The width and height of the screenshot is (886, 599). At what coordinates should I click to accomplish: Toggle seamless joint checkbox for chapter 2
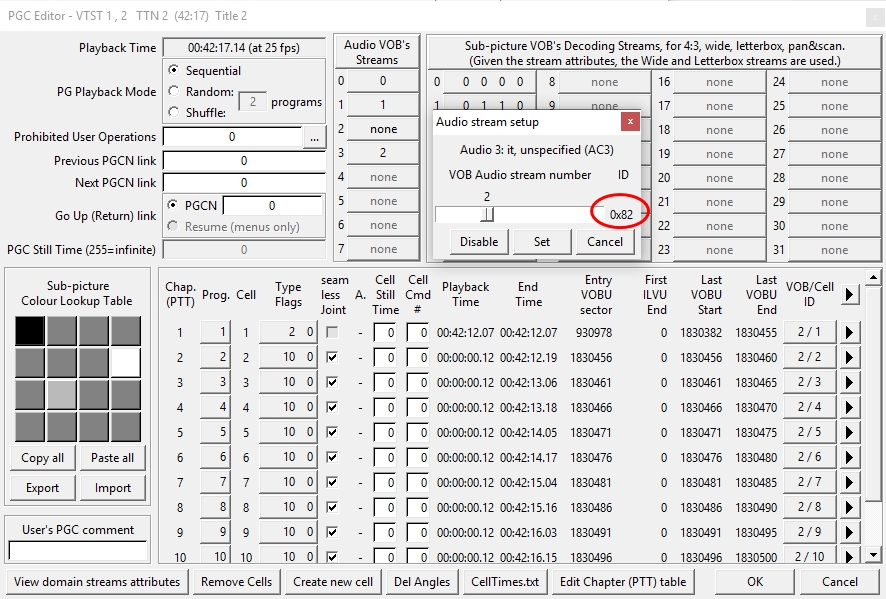click(332, 357)
